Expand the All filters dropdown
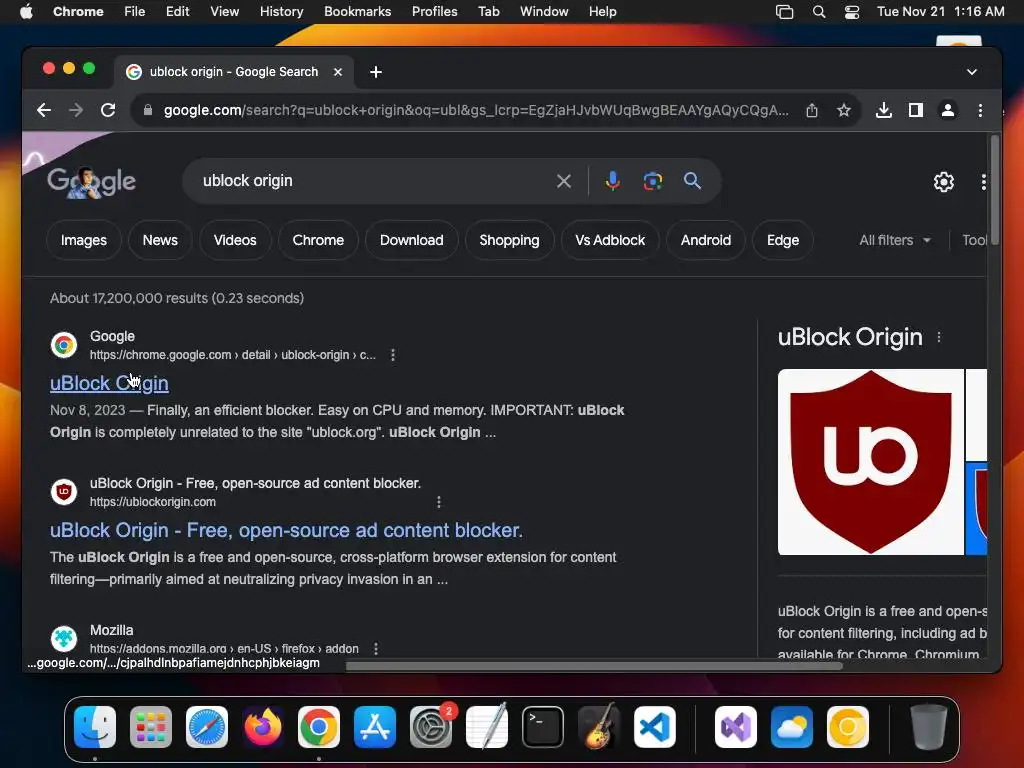 click(x=895, y=240)
